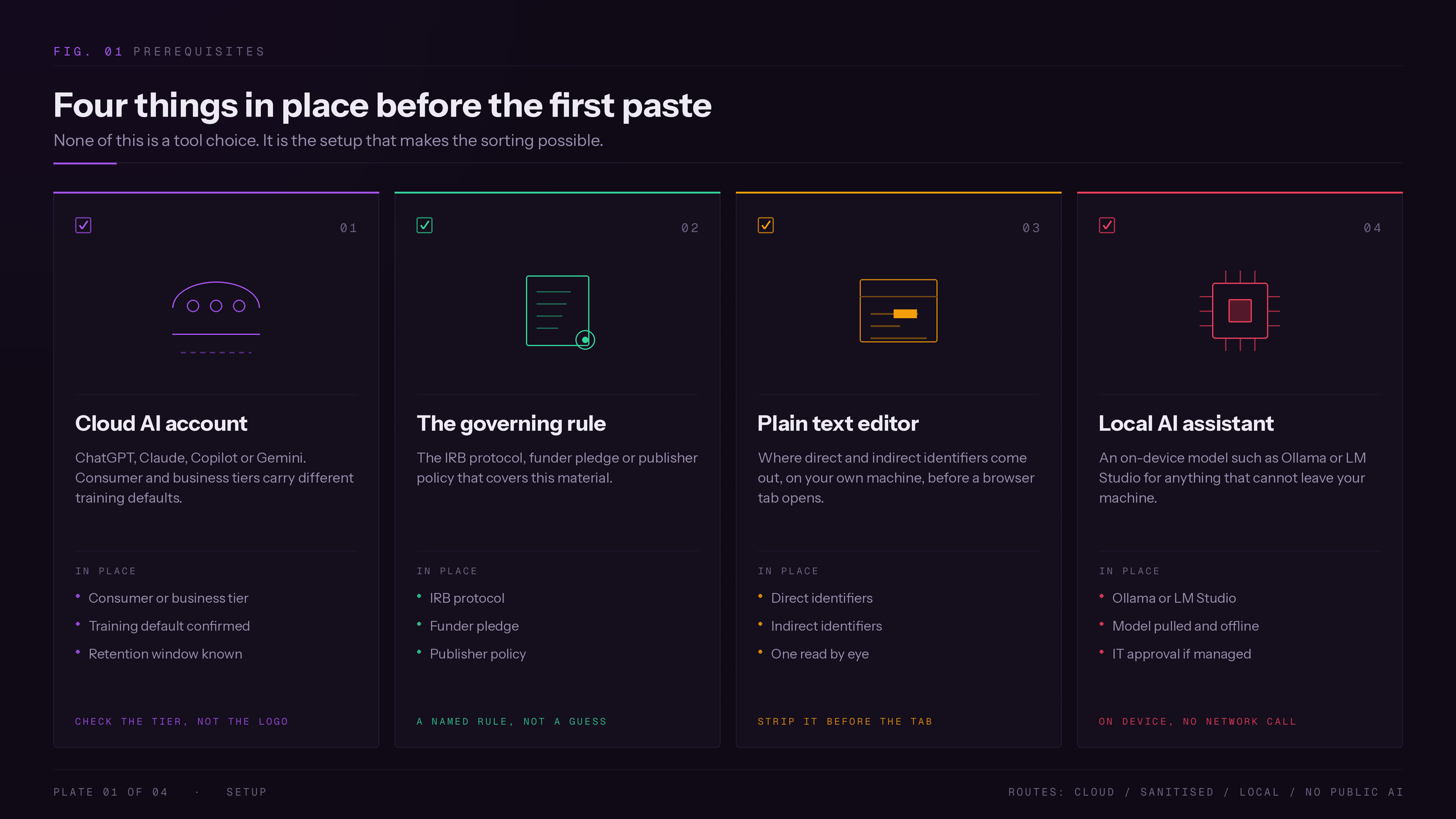Click the 'Retention window known' bullet item

tap(165, 654)
